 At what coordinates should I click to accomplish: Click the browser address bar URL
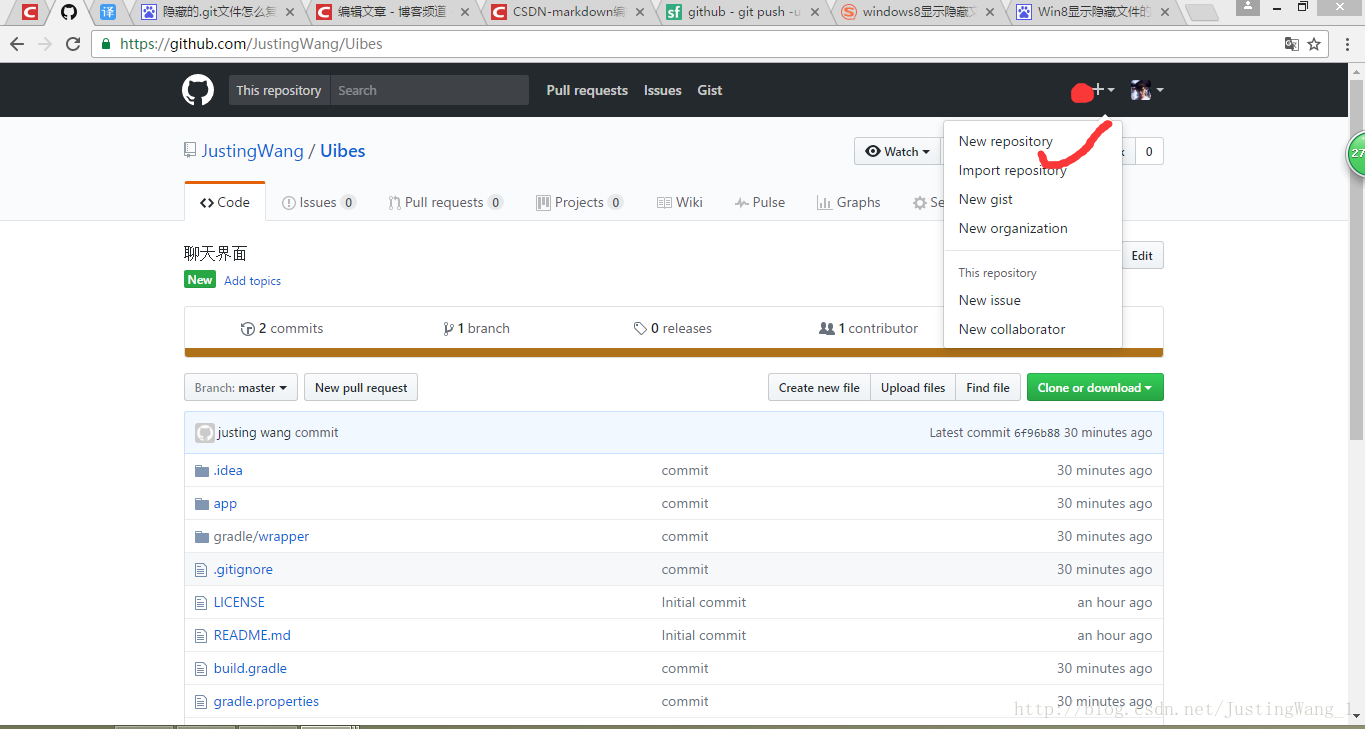coord(251,44)
